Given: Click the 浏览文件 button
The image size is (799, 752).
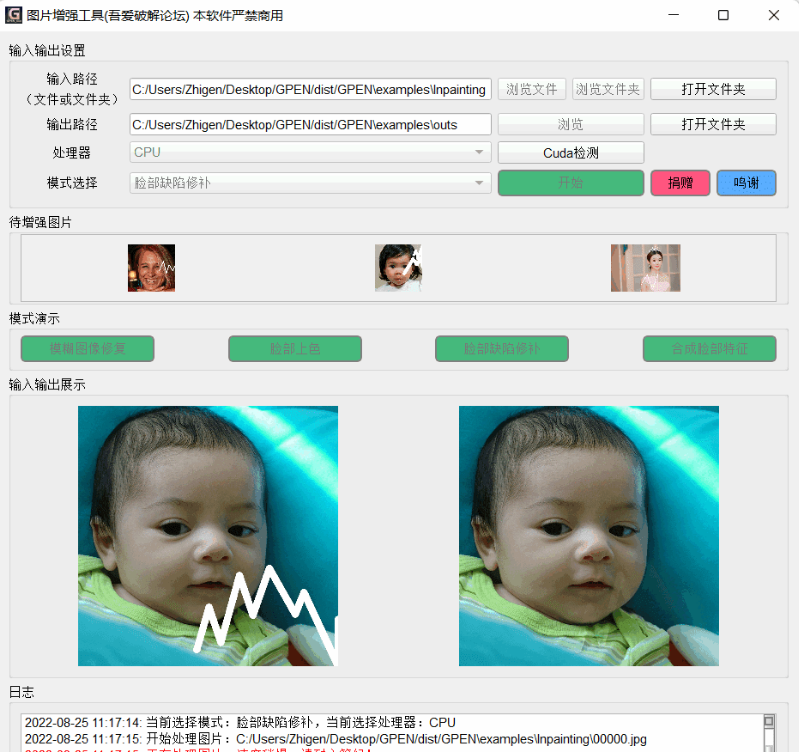Looking at the screenshot, I should 532,89.
